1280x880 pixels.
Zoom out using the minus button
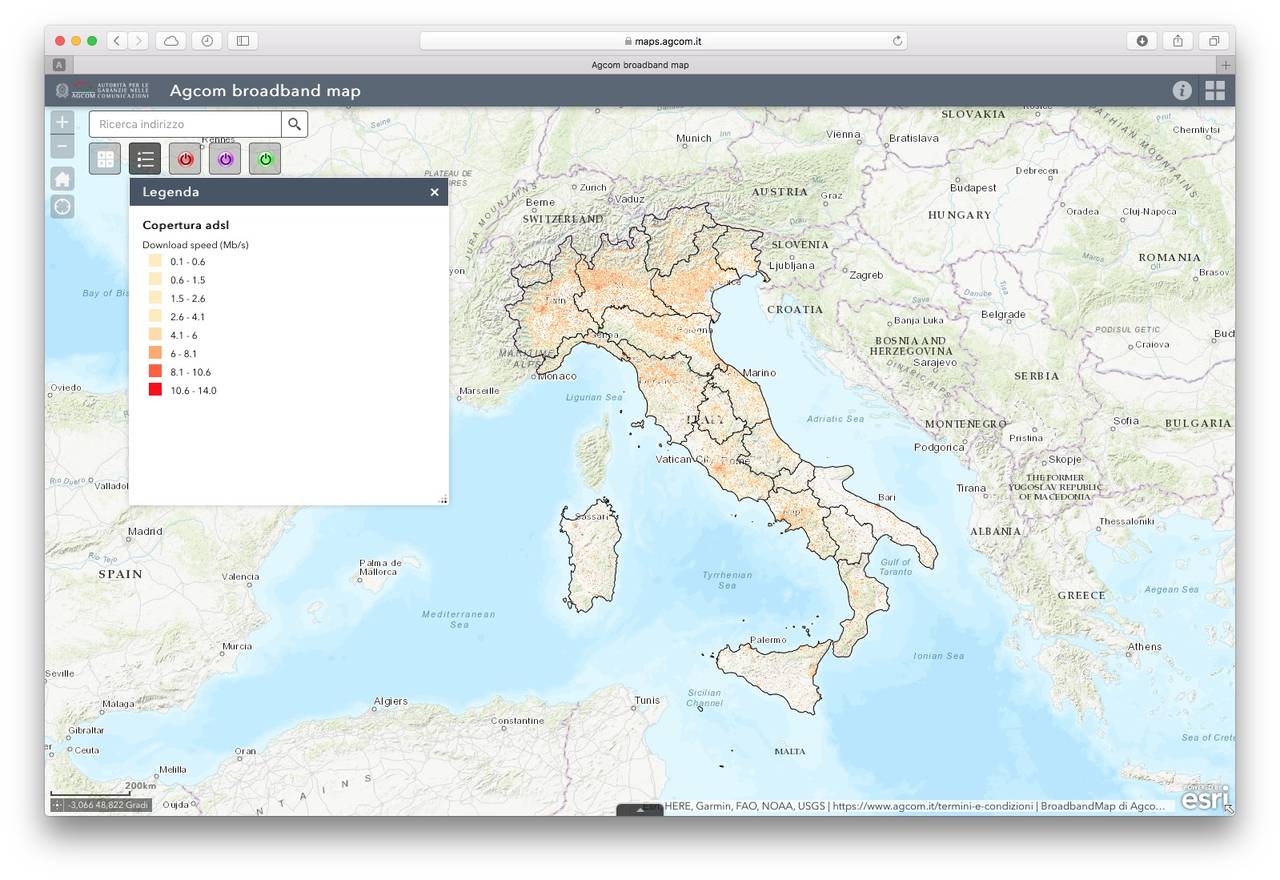click(x=62, y=147)
